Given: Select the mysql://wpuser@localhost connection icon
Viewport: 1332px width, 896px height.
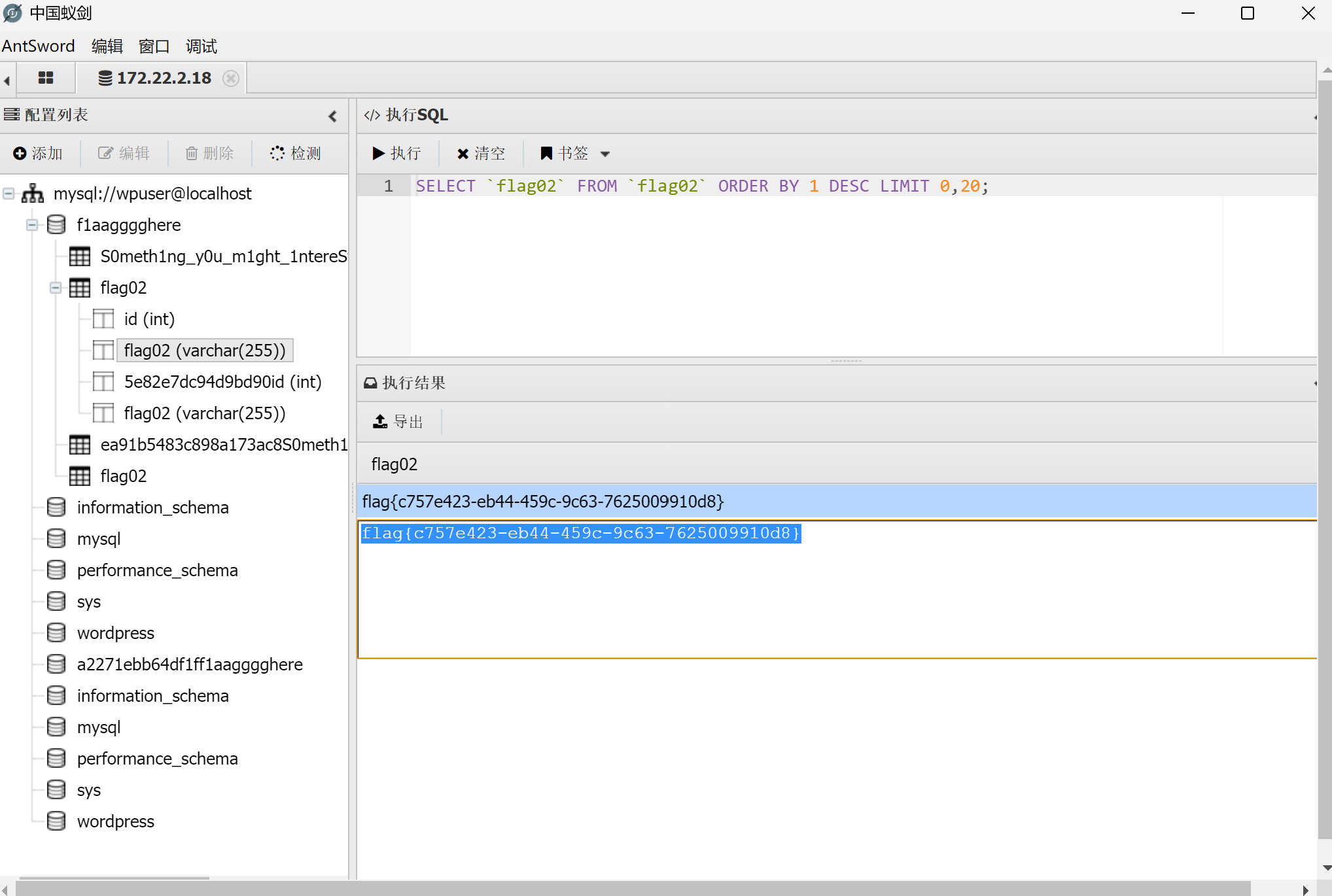Looking at the screenshot, I should [33, 194].
